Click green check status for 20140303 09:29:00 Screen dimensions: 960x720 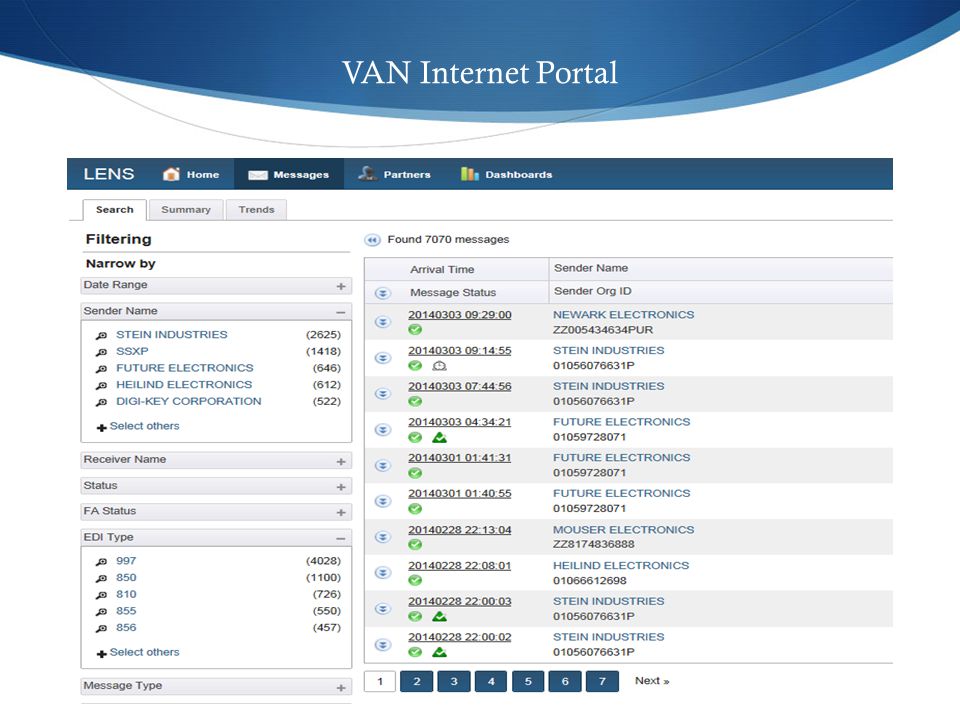coord(415,329)
